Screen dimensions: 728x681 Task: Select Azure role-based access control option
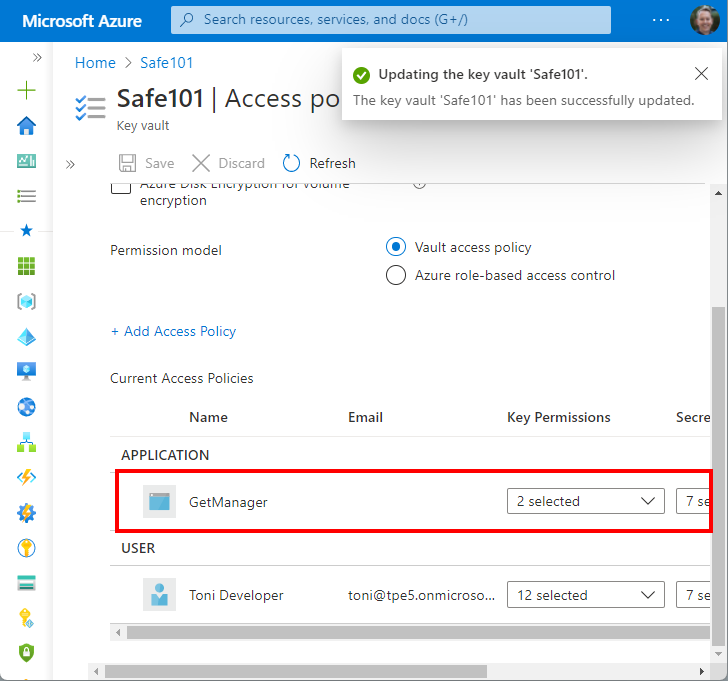pyautogui.click(x=396, y=276)
